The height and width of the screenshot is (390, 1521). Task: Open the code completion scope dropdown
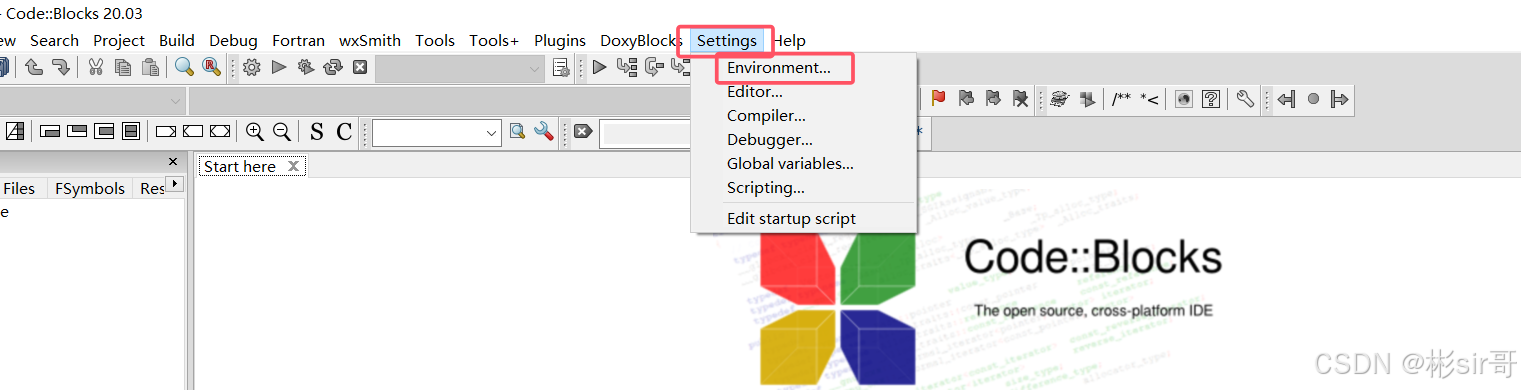pos(93,100)
